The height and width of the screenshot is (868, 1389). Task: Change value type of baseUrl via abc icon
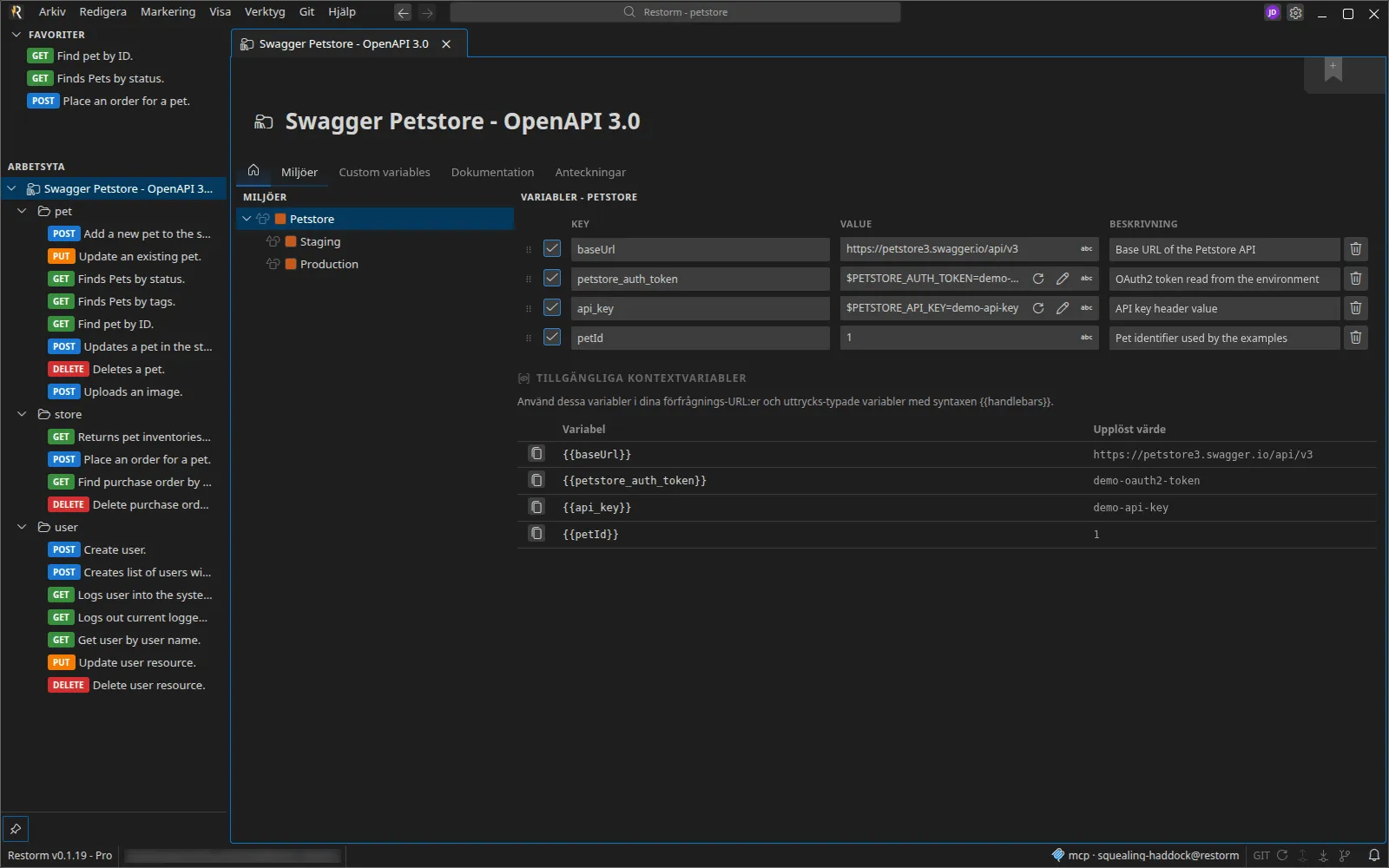tap(1086, 249)
